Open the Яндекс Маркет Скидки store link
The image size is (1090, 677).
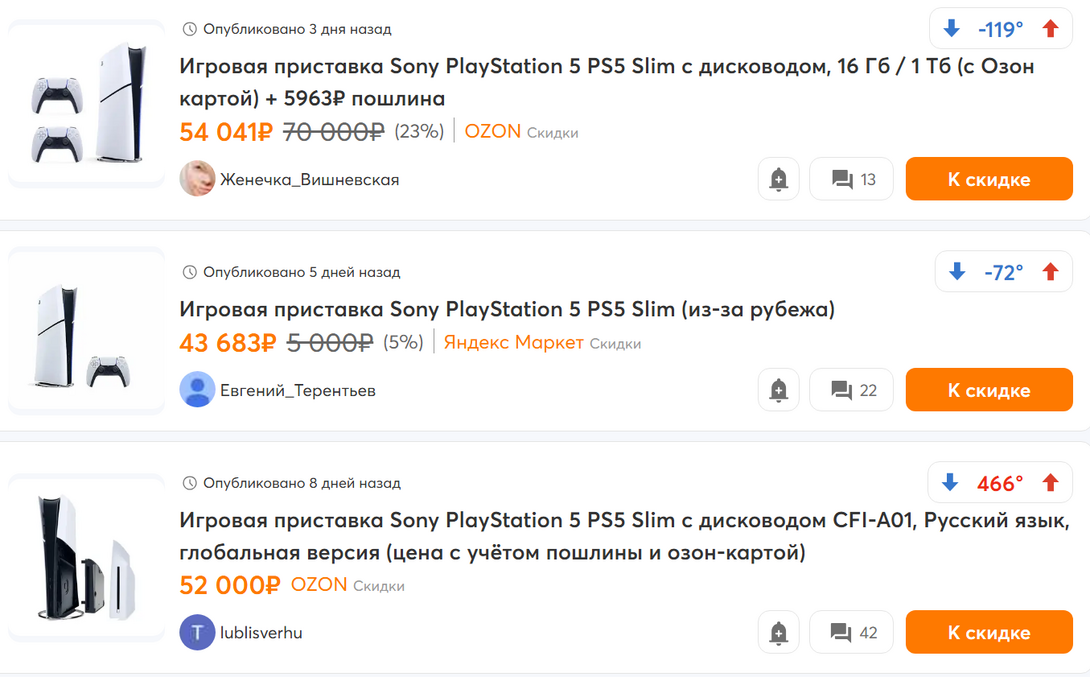coord(541,343)
